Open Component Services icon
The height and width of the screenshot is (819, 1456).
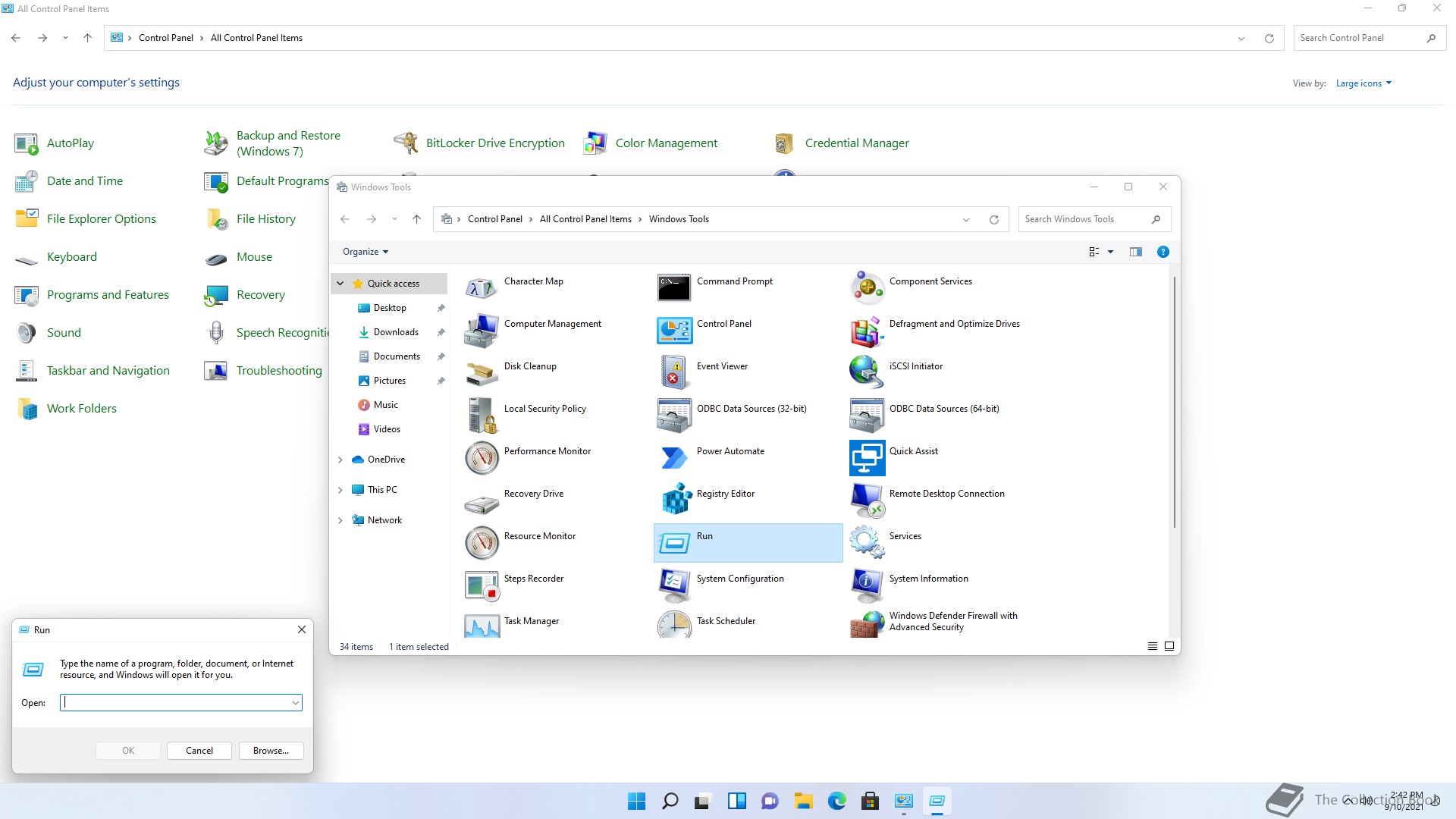click(x=867, y=288)
